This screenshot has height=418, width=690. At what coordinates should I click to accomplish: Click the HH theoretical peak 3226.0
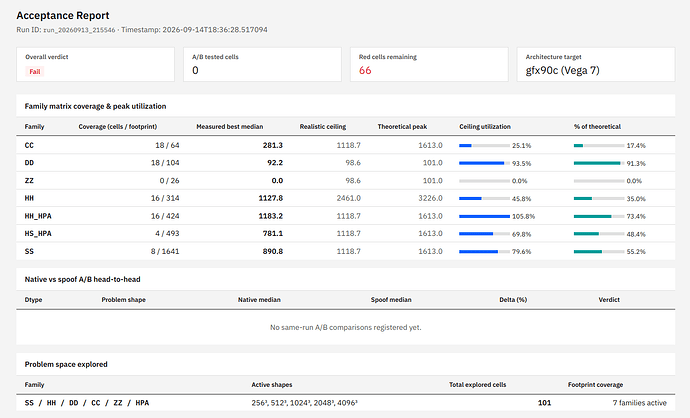430,198
